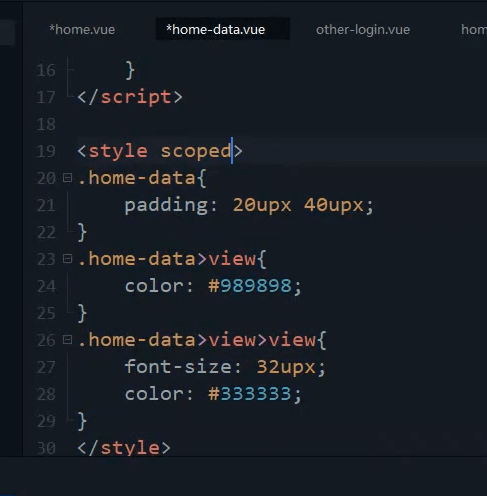Click the '40upx' padding value
The width and height of the screenshot is (487, 496).
[334, 205]
